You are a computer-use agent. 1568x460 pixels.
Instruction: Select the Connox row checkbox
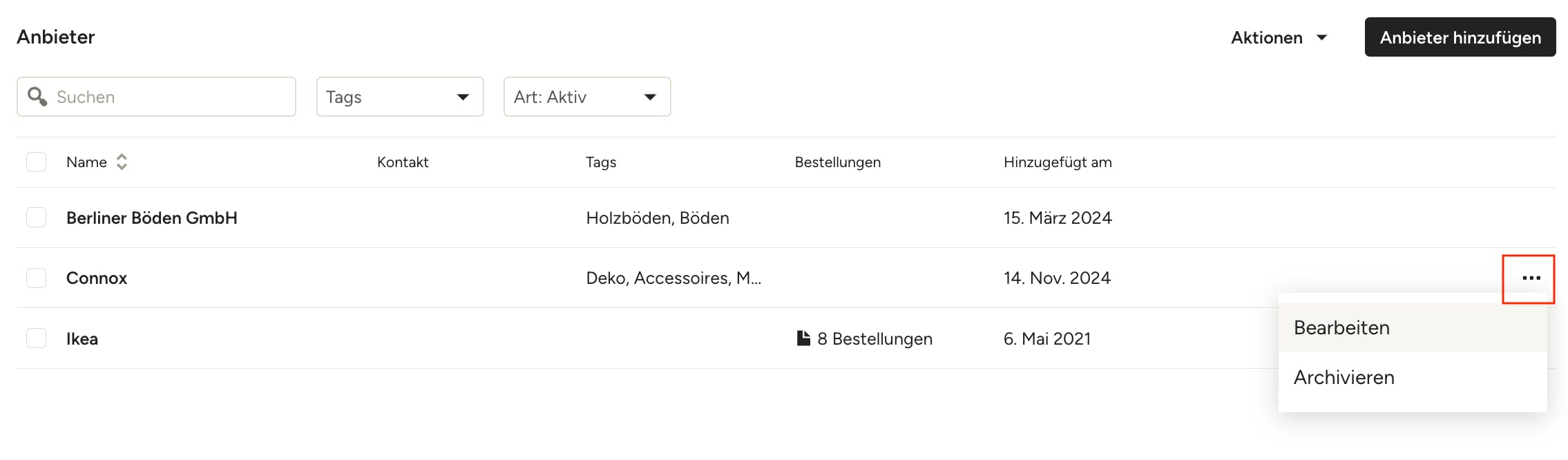(x=36, y=278)
